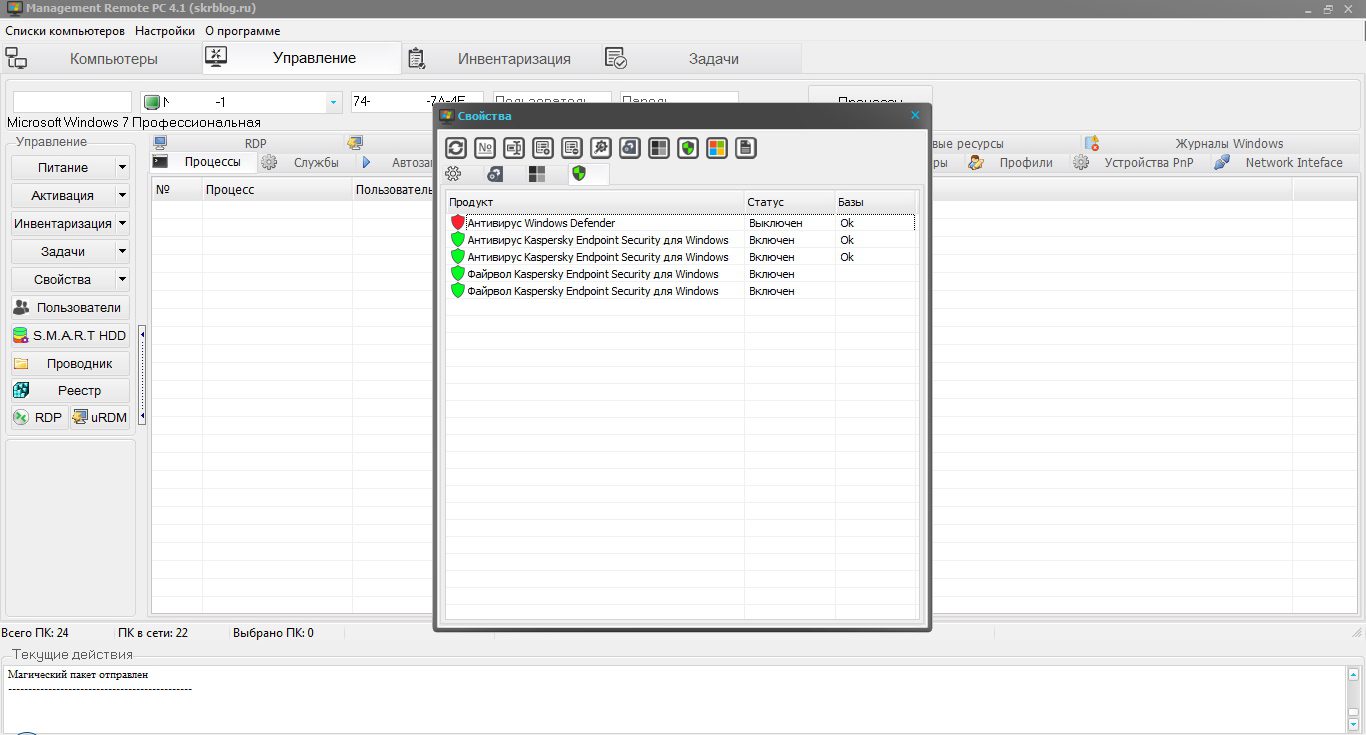The image size is (1366, 735).
Task: Switch to the disk tab in Свойства
Action: 495,174
